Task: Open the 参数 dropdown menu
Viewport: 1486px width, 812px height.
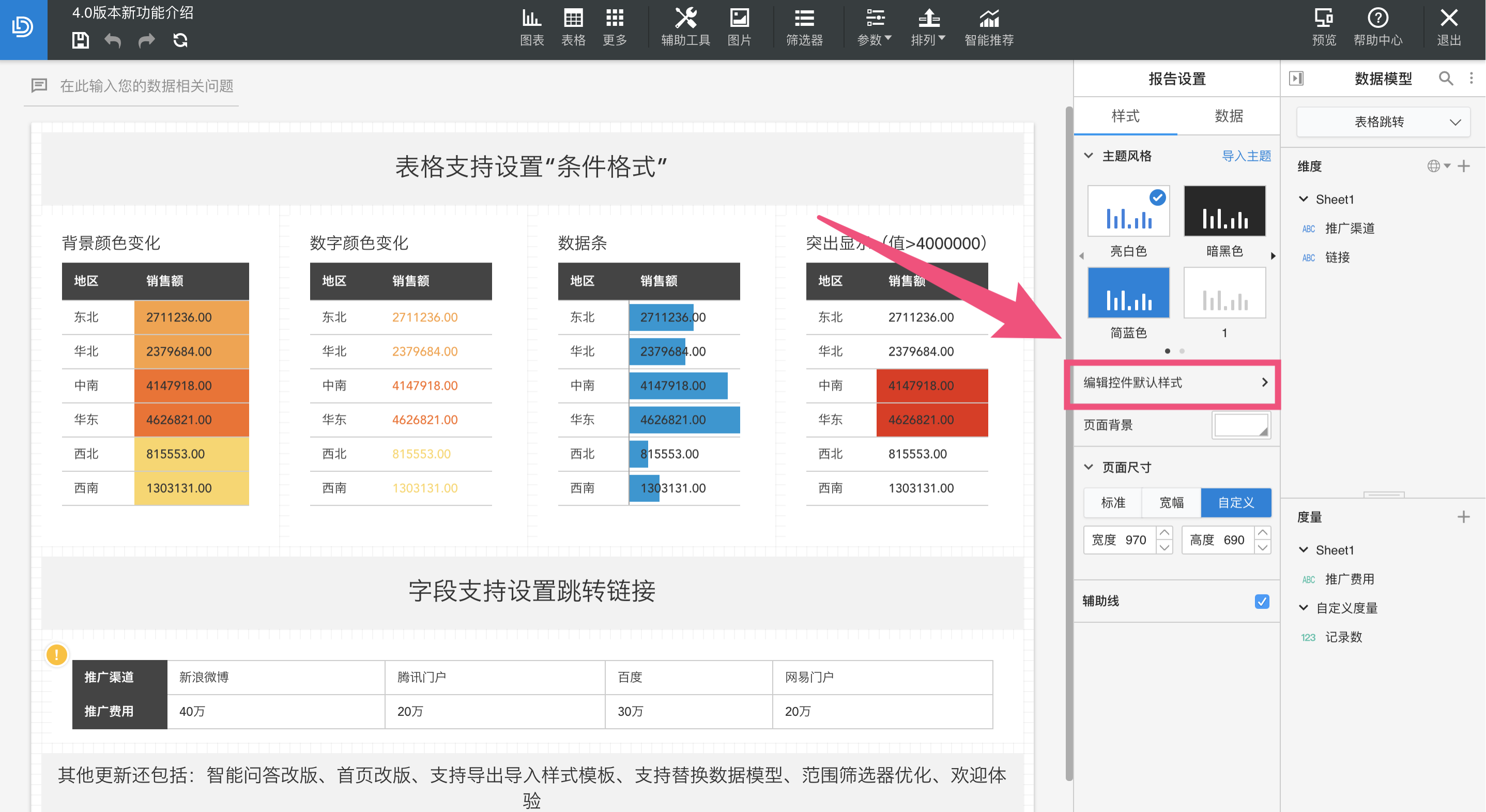Action: coord(874,27)
